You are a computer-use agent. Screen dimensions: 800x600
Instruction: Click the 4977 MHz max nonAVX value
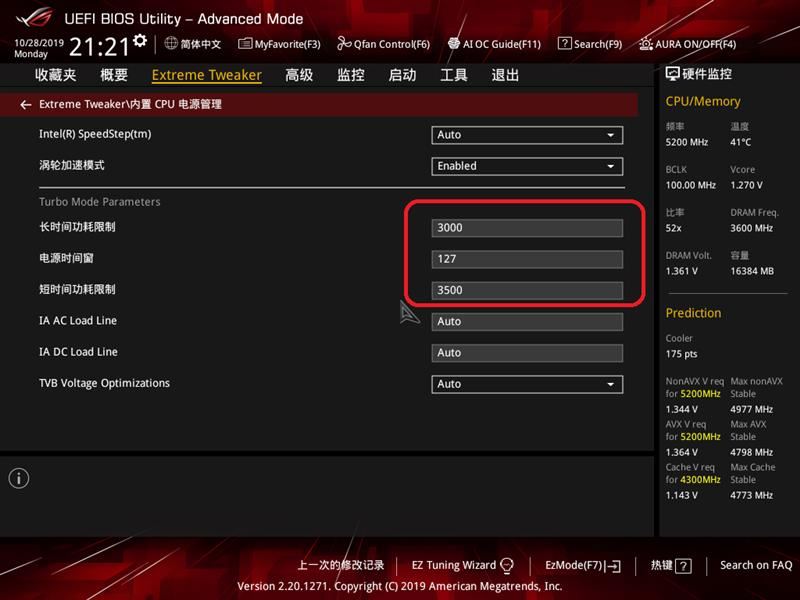(x=752, y=410)
